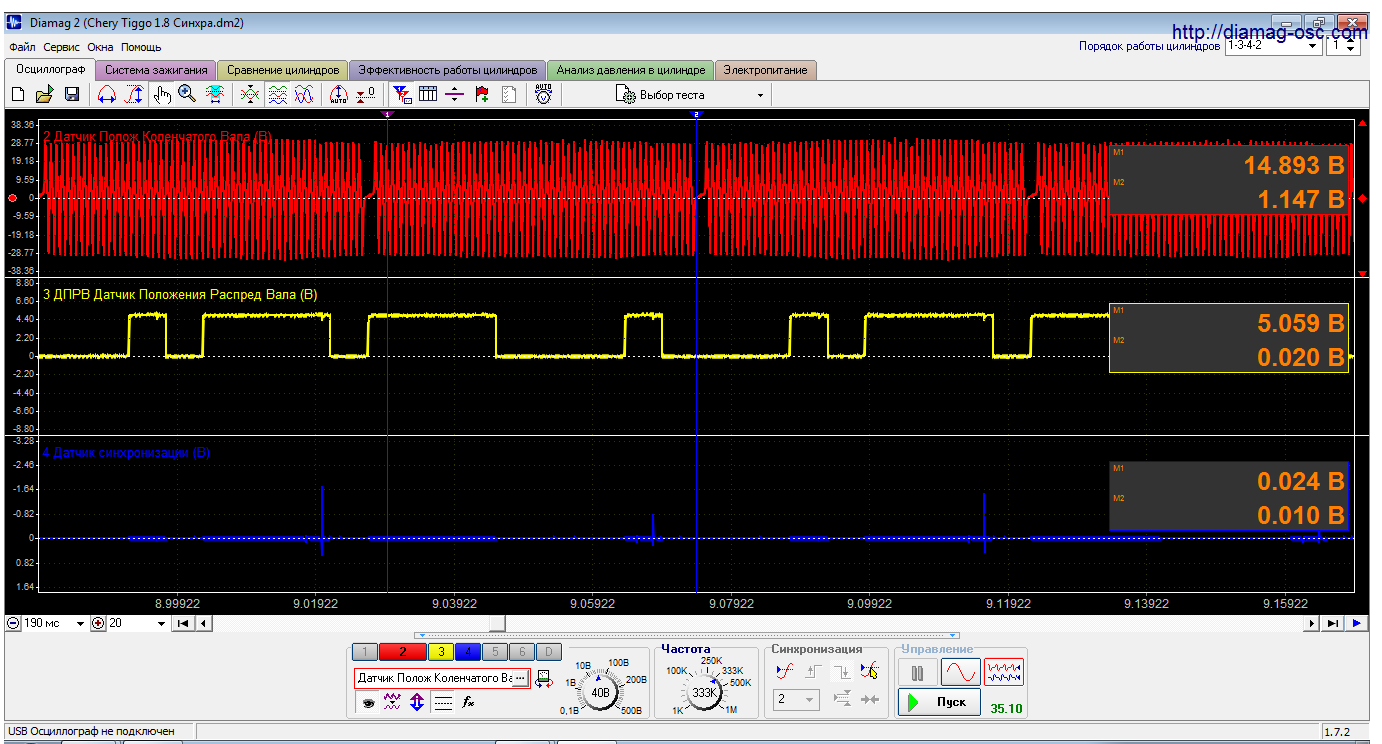Viewport: 1382px width, 744px height.
Task: Switch to Система зажигания tab
Action: pos(156,70)
